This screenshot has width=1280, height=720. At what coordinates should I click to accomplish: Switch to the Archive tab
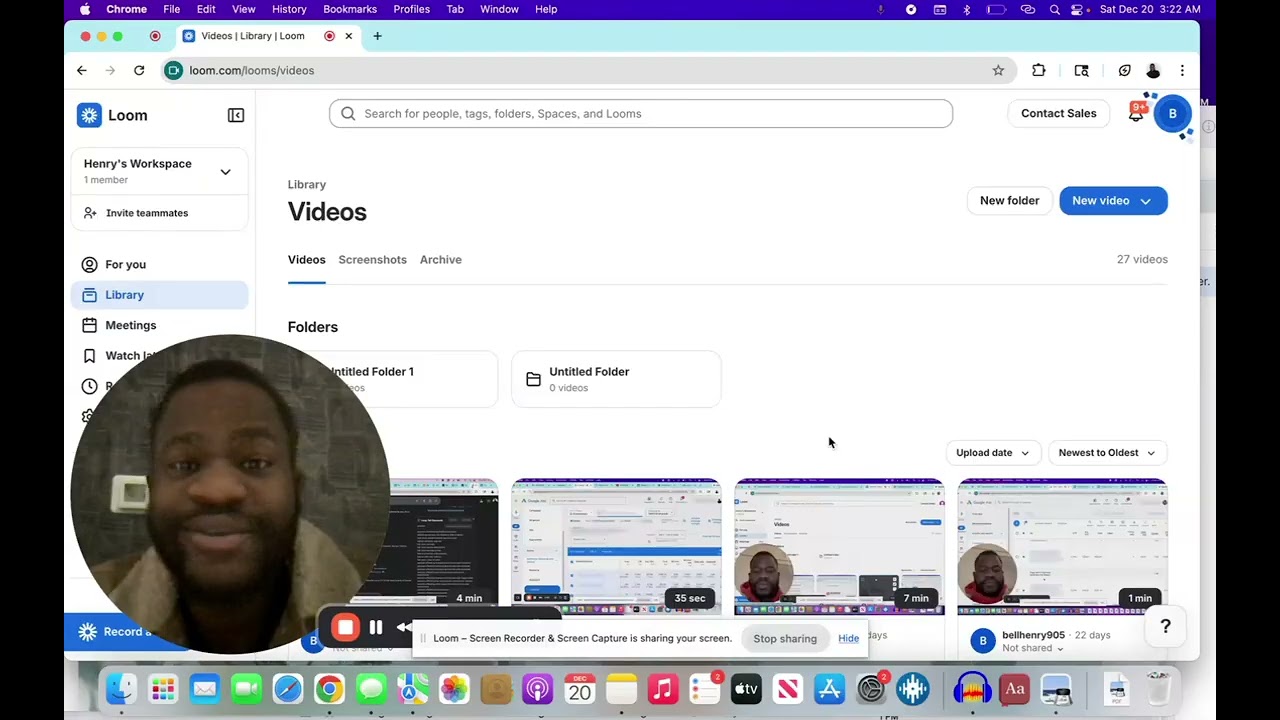pyautogui.click(x=441, y=260)
